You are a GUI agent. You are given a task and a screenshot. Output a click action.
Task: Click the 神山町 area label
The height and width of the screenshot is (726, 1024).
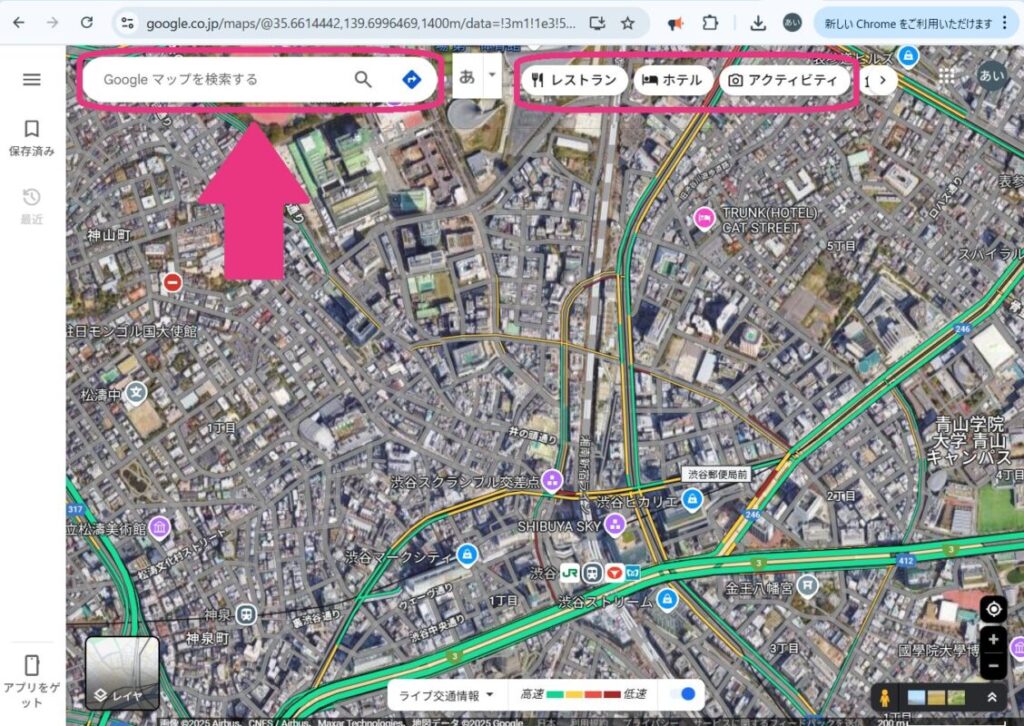point(108,234)
